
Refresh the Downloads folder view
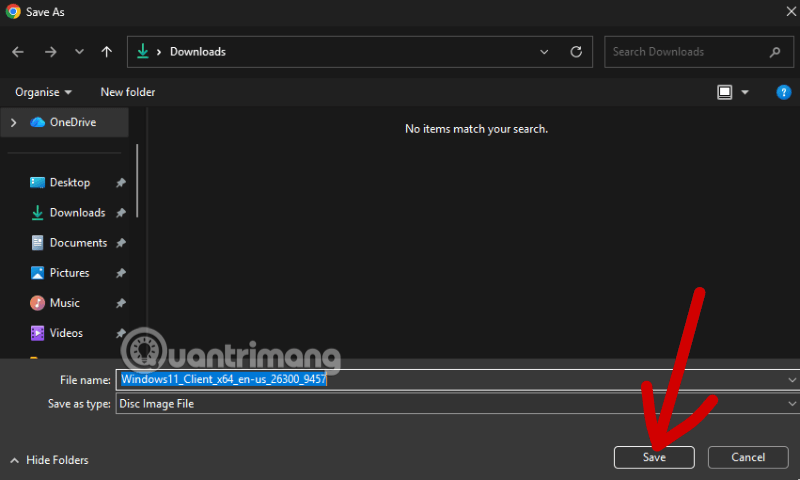tap(576, 52)
